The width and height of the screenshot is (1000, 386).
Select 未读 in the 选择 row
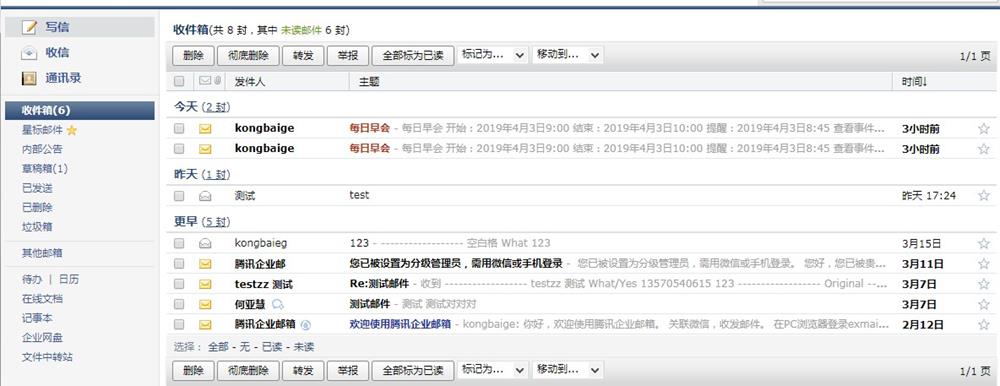tap(304, 347)
